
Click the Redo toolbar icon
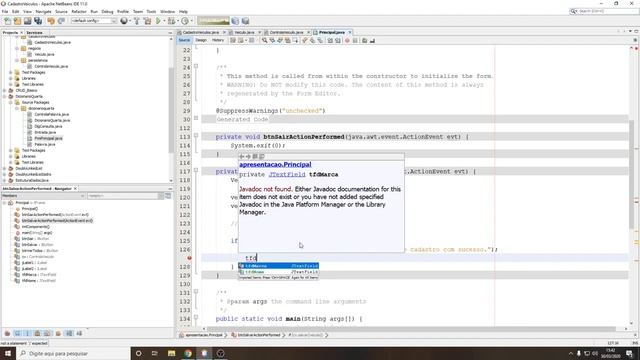(x=61, y=21)
